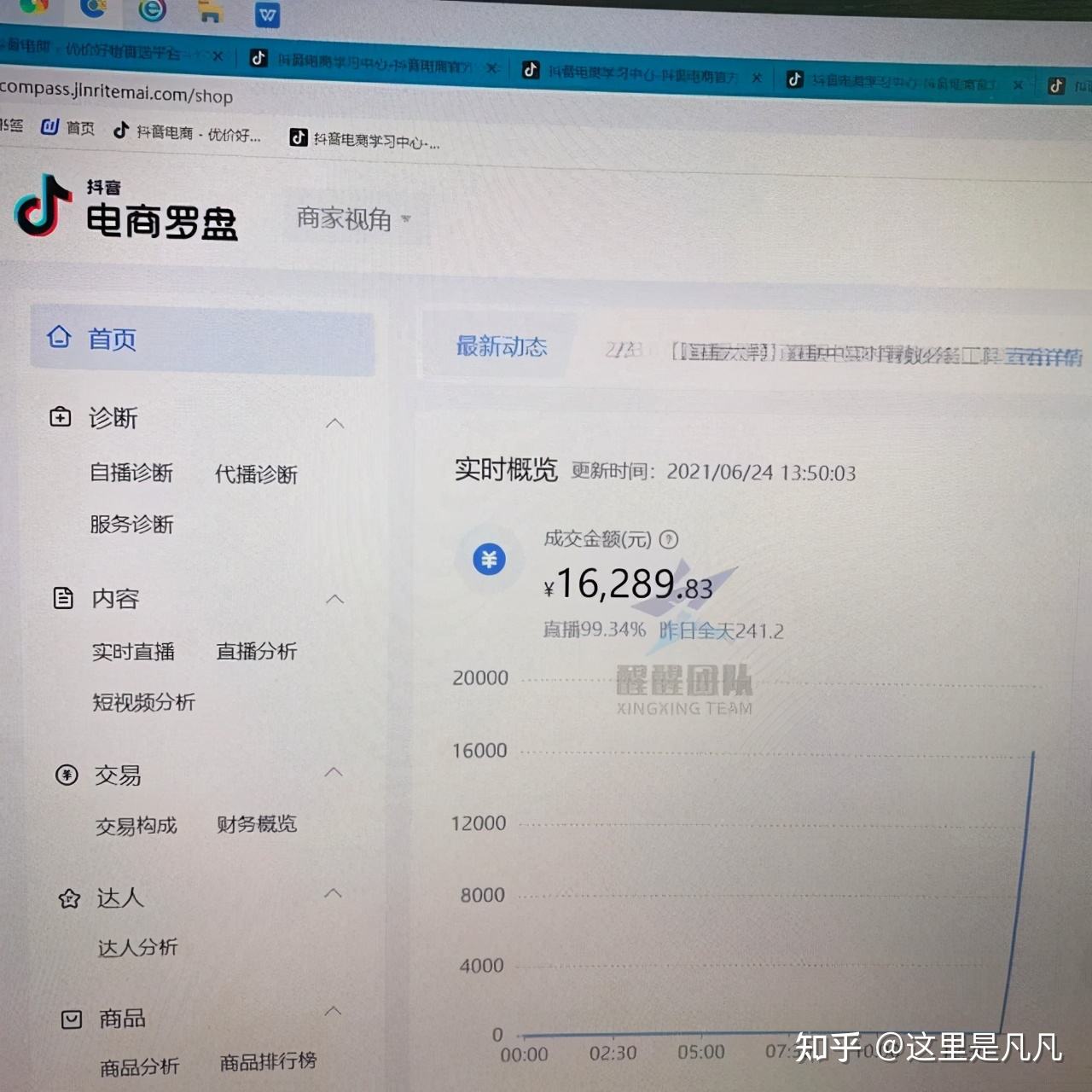Click the home icon beside 首页
The width and height of the screenshot is (1092, 1092).
coord(59,337)
